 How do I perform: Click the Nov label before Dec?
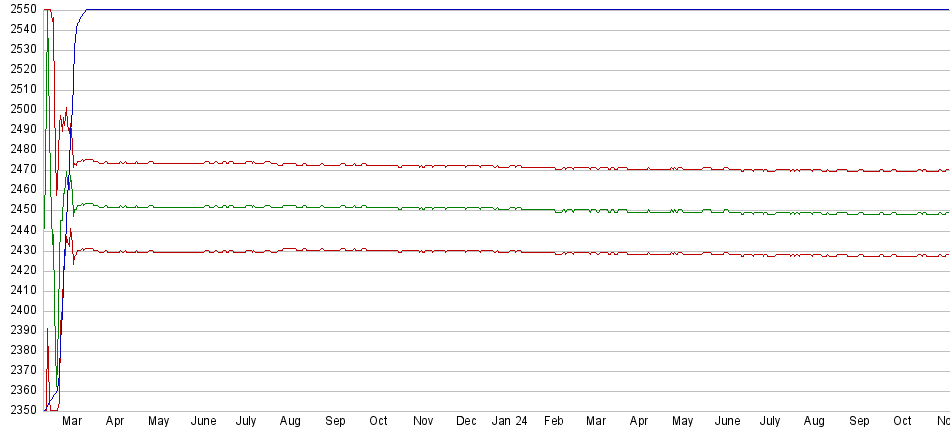point(423,422)
